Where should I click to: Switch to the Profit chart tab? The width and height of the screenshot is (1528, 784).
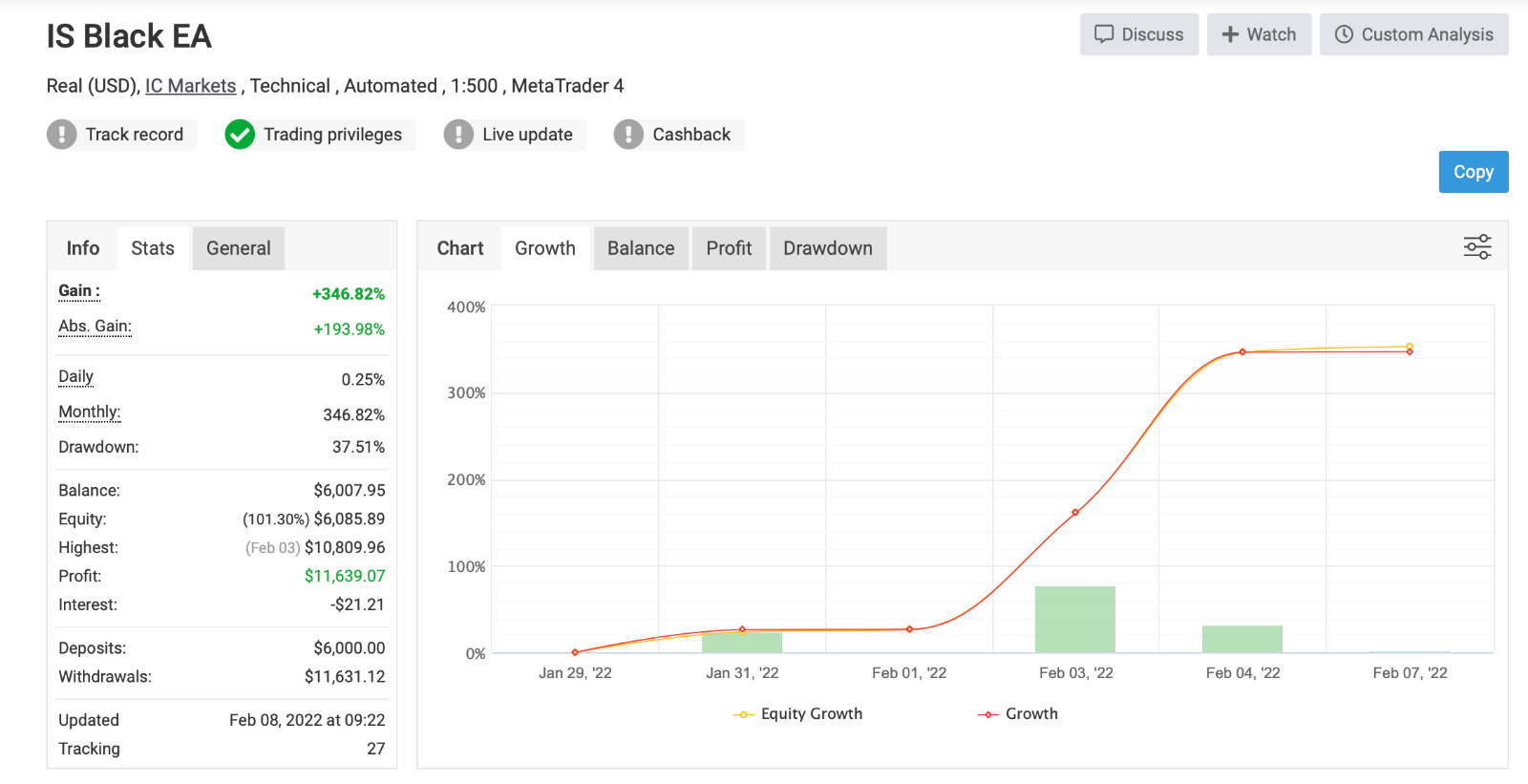click(x=729, y=248)
